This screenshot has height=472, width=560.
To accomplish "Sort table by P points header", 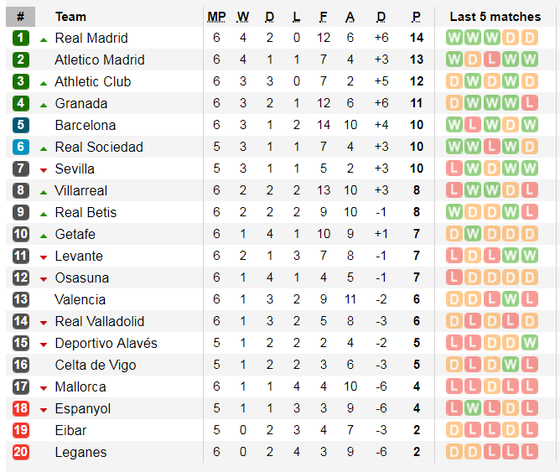I will [416, 17].
